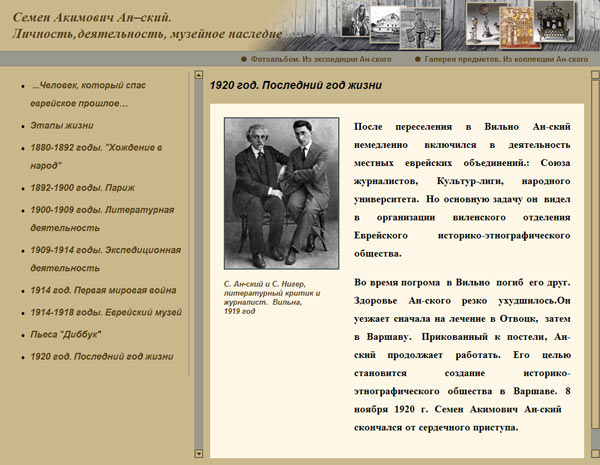Open 'Галерея предметов. Из коллекции Ан-ского'
Image resolution: width=600 pixels, height=465 pixels.
pyautogui.click(x=509, y=60)
